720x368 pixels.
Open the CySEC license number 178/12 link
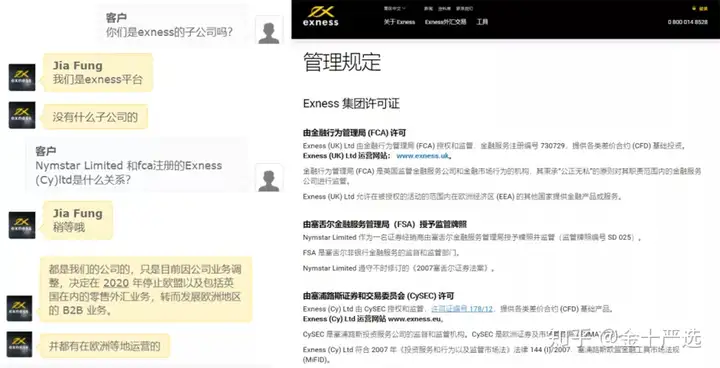coord(462,309)
